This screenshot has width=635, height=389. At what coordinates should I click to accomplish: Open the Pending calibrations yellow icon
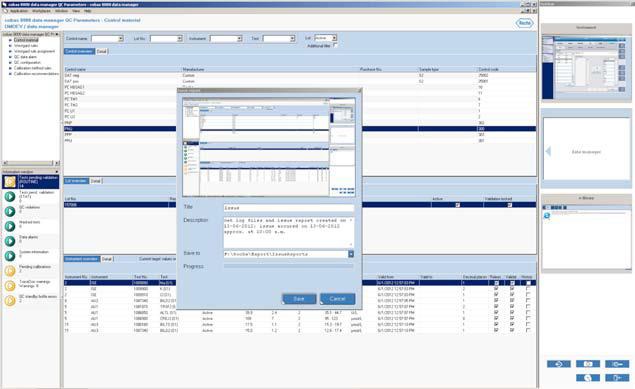(x=10, y=271)
